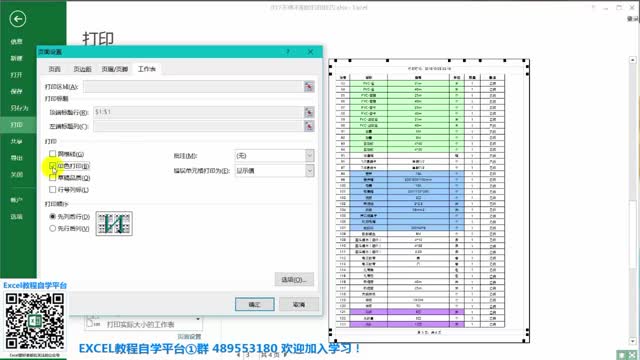Enable the gridlines checkbox
Screen dimensions: 640x360
pos(53,154)
